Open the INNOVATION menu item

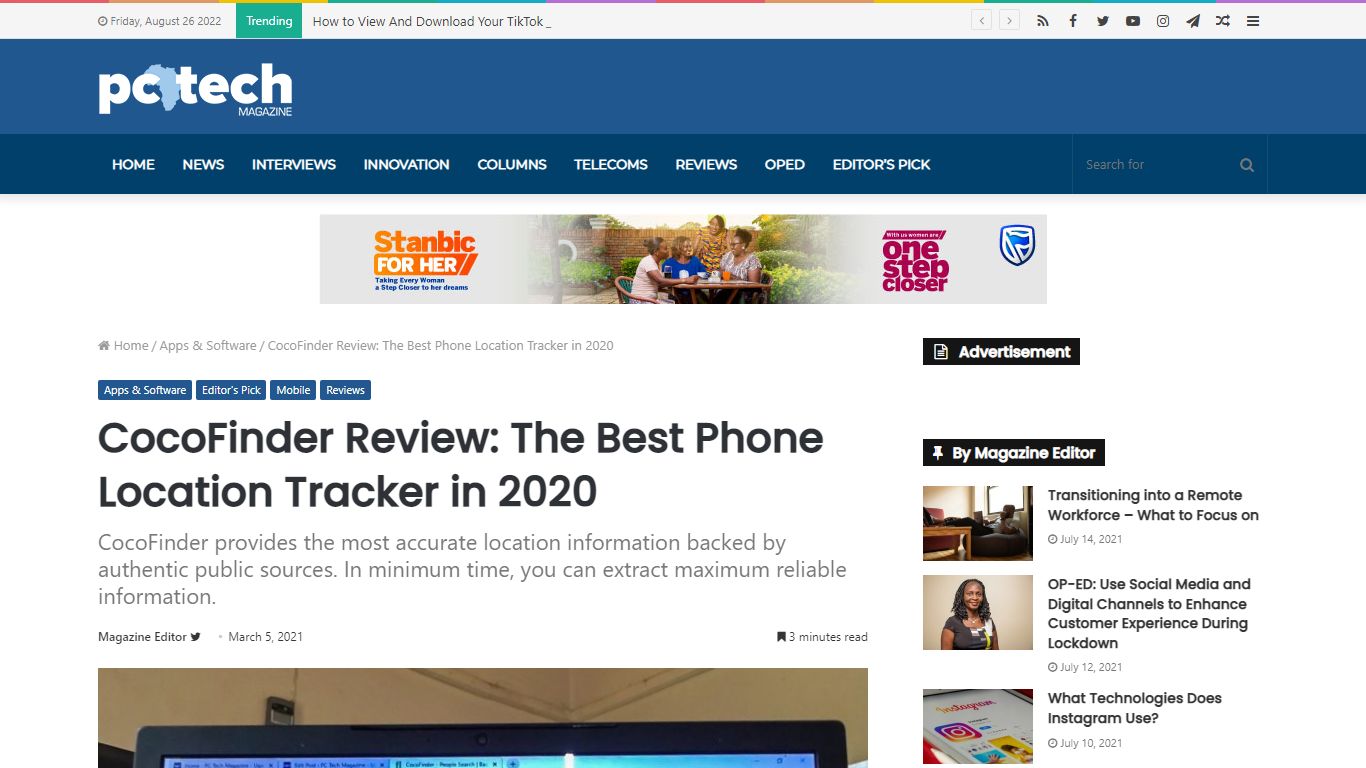[x=406, y=164]
